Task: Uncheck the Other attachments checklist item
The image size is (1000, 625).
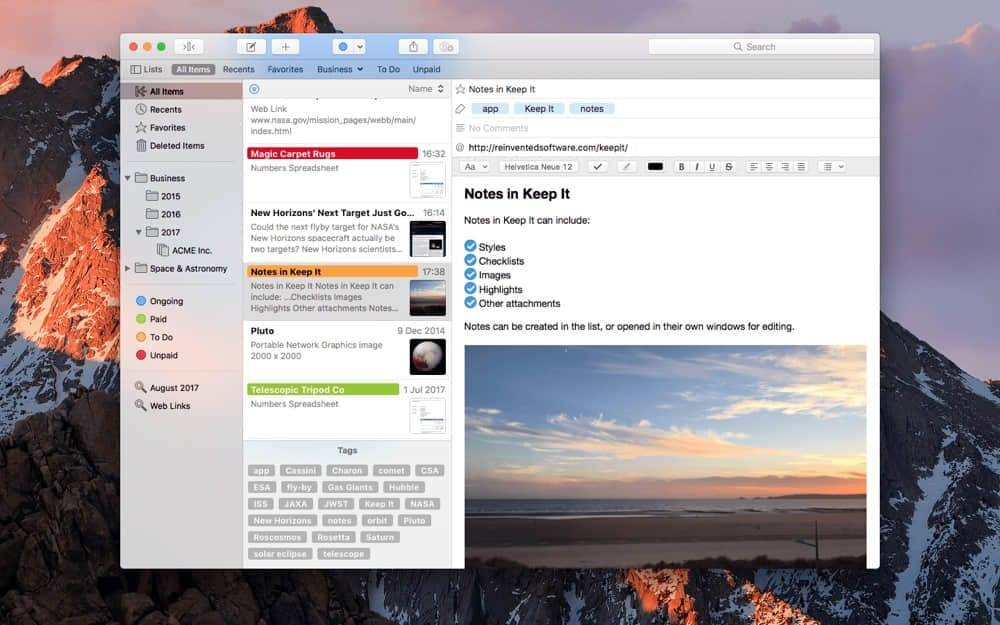Action: (471, 302)
